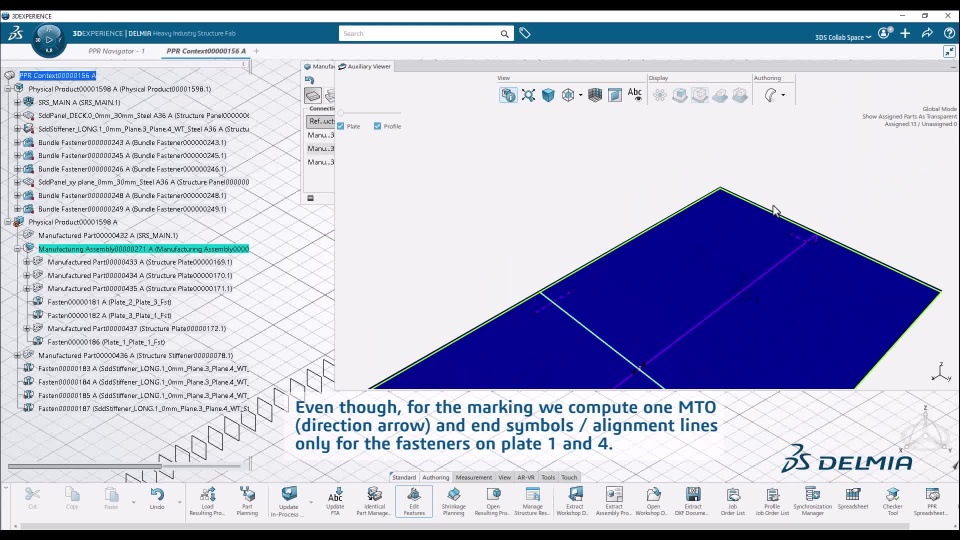Expand Manufactured Part00000433 node
The height and width of the screenshot is (540, 960).
[x=27, y=262]
